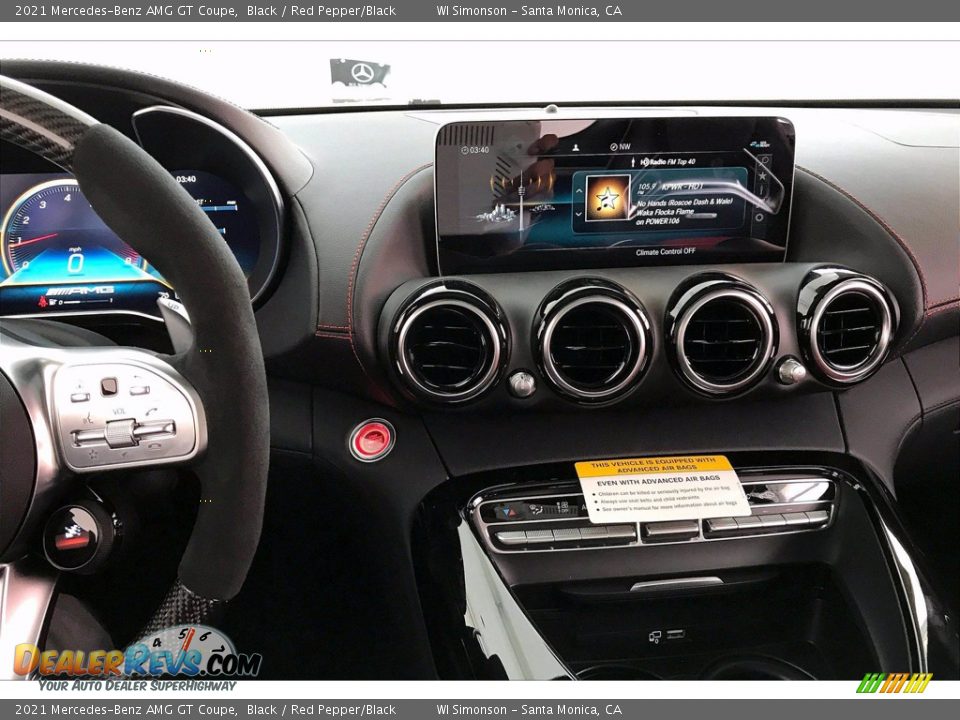Tap the station album artwork with star
Viewport: 960px width, 720px height.
pos(607,197)
